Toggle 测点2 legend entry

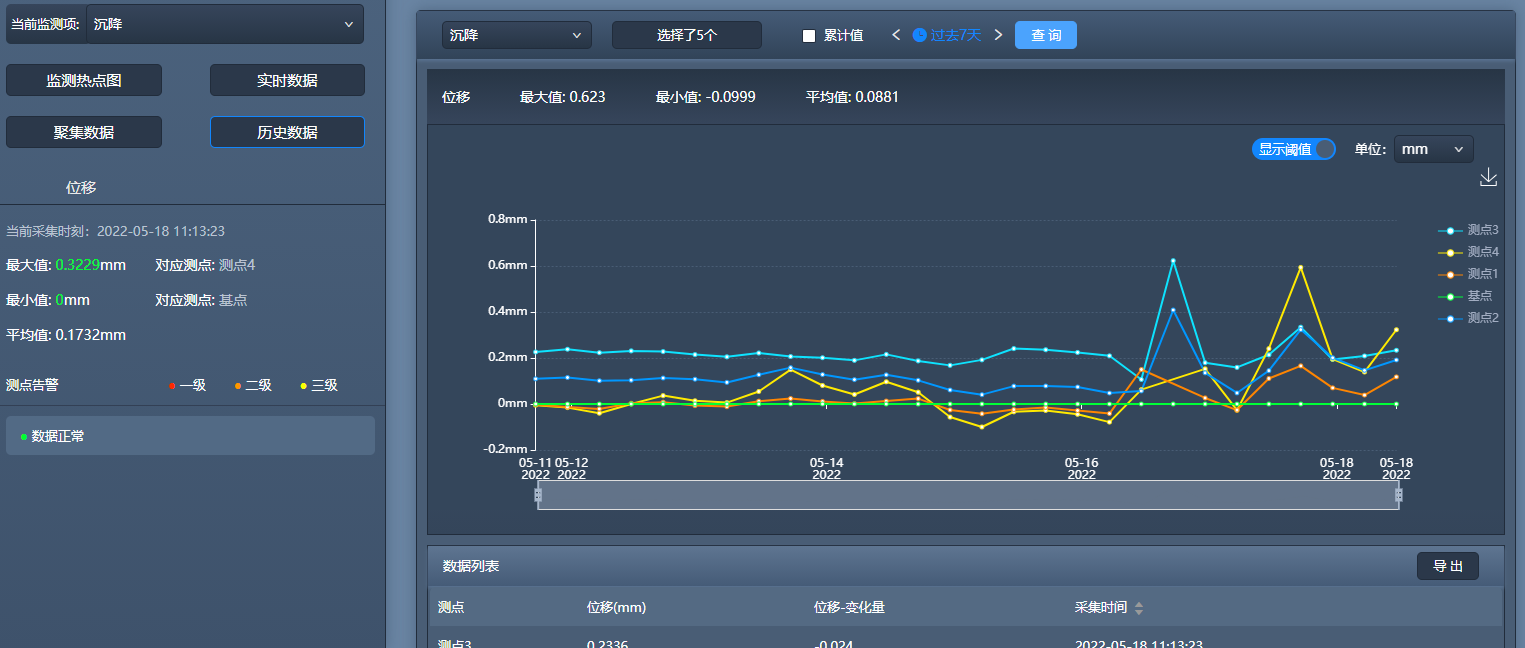point(1468,318)
